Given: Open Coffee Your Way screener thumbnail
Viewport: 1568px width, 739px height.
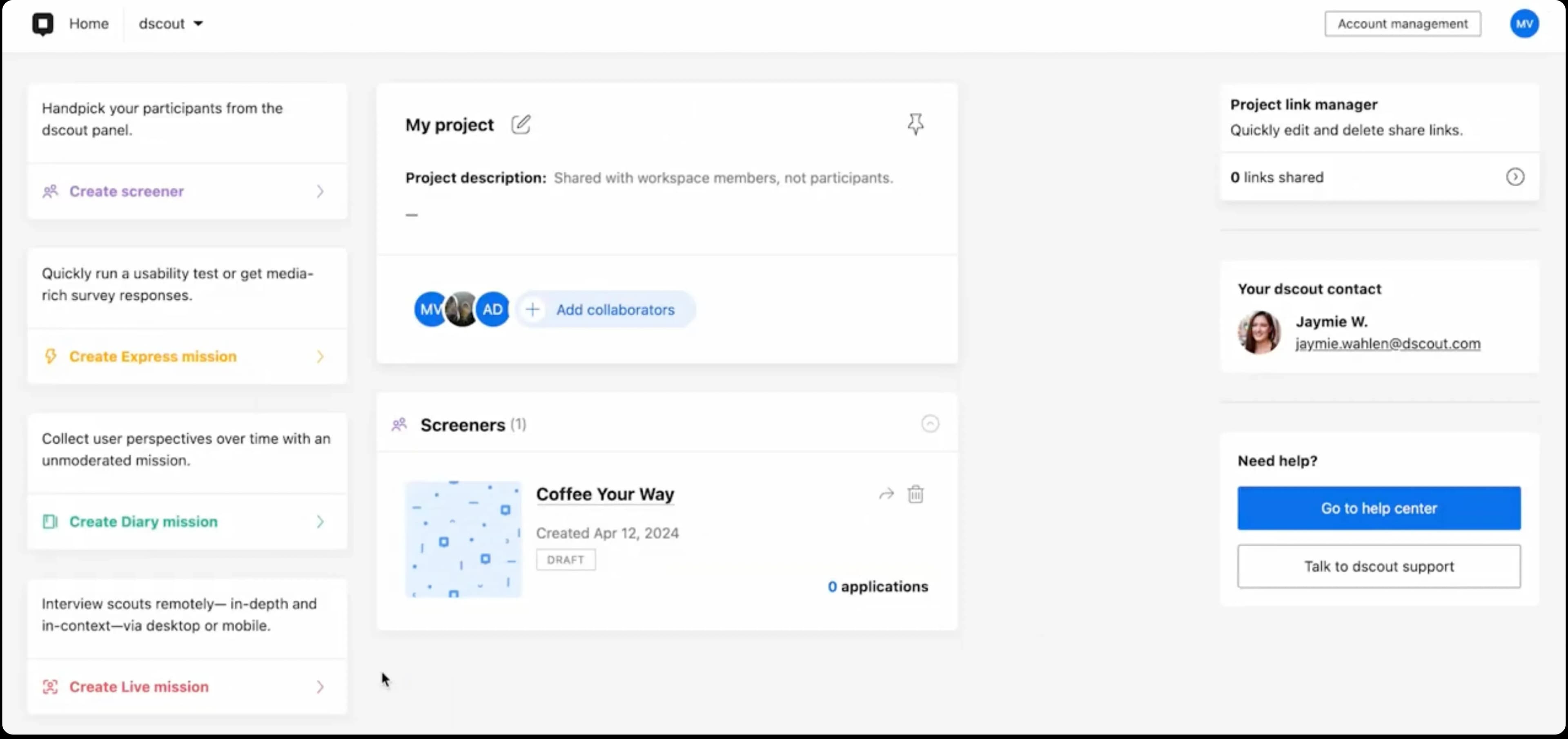Looking at the screenshot, I should pyautogui.click(x=463, y=539).
